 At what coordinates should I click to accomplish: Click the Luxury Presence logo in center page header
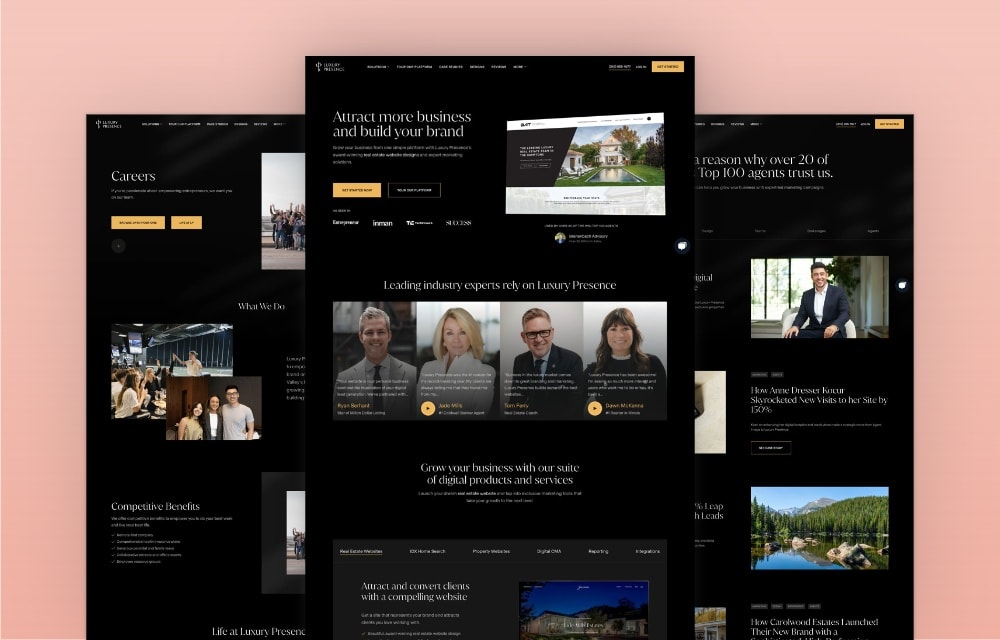pyautogui.click(x=330, y=67)
